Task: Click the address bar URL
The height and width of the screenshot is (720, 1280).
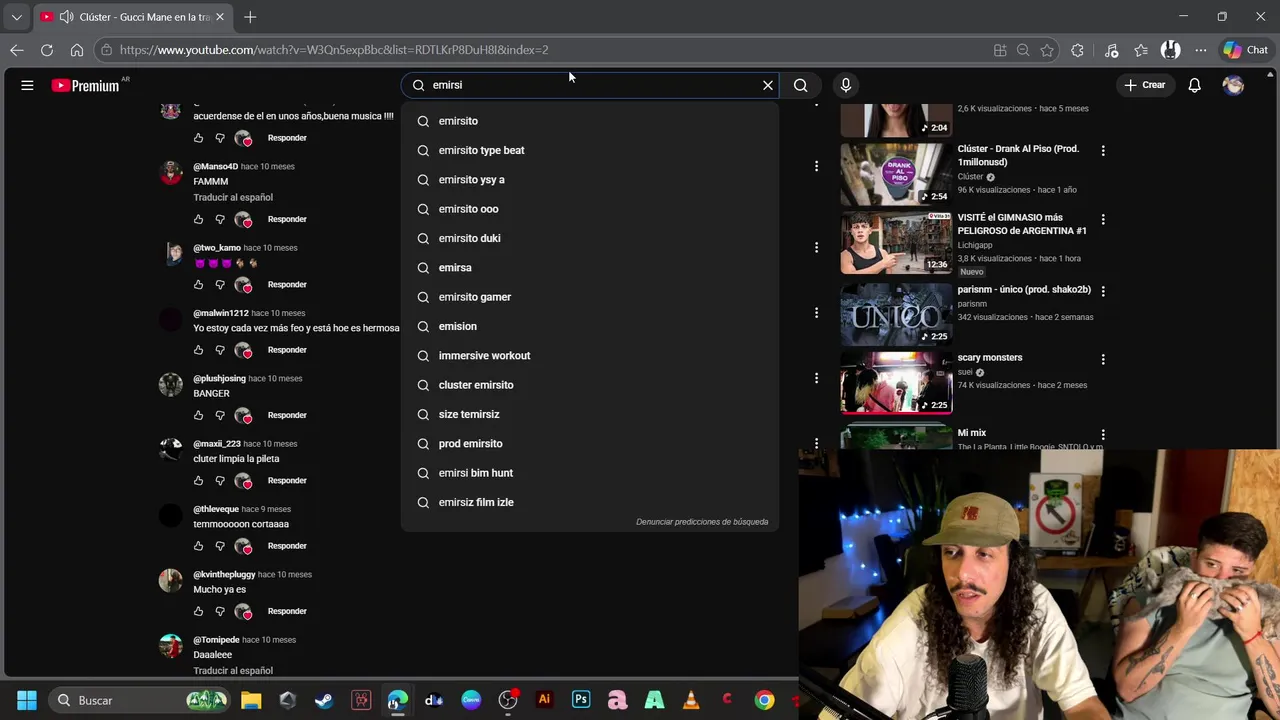Action: (x=334, y=50)
